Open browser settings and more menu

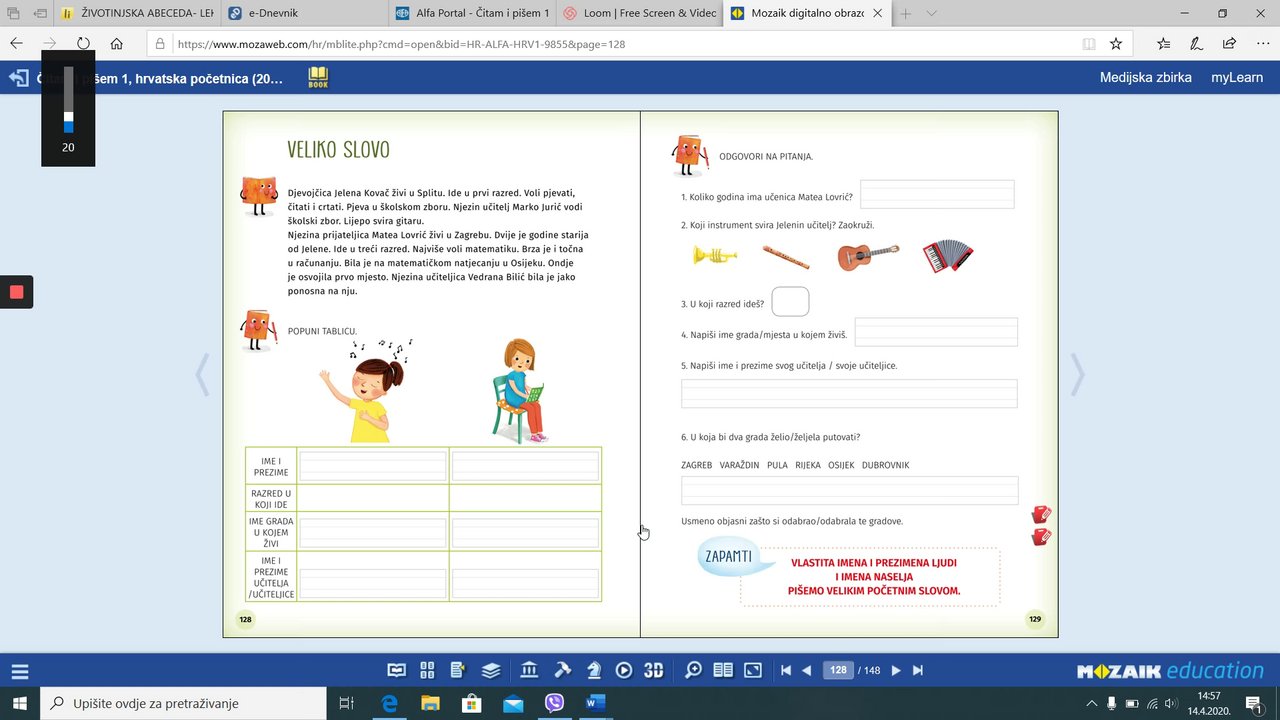tap(1261, 44)
